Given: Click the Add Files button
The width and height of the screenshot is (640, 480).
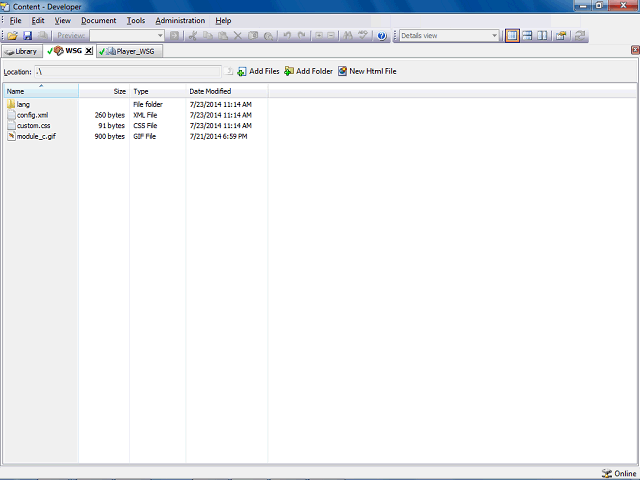Looking at the screenshot, I should pyautogui.click(x=258, y=71).
